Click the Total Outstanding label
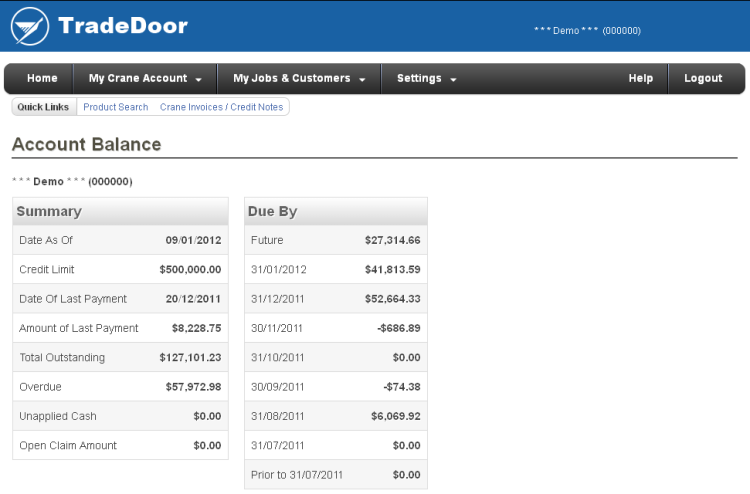 coord(62,358)
